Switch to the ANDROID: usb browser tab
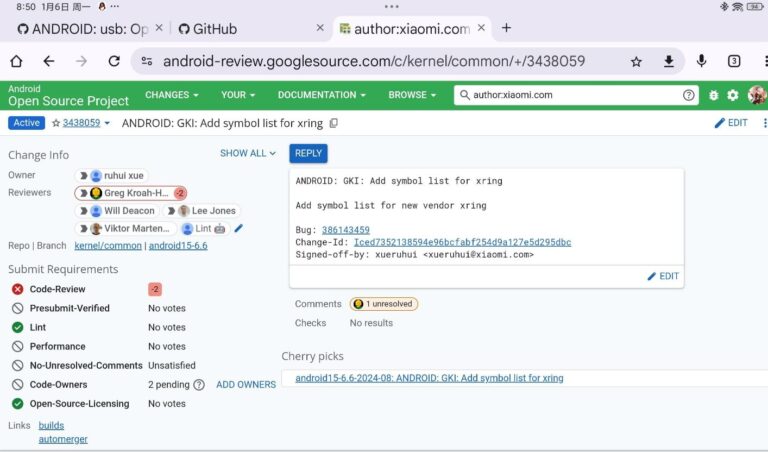Screen dimensions: 768x452 80,28
